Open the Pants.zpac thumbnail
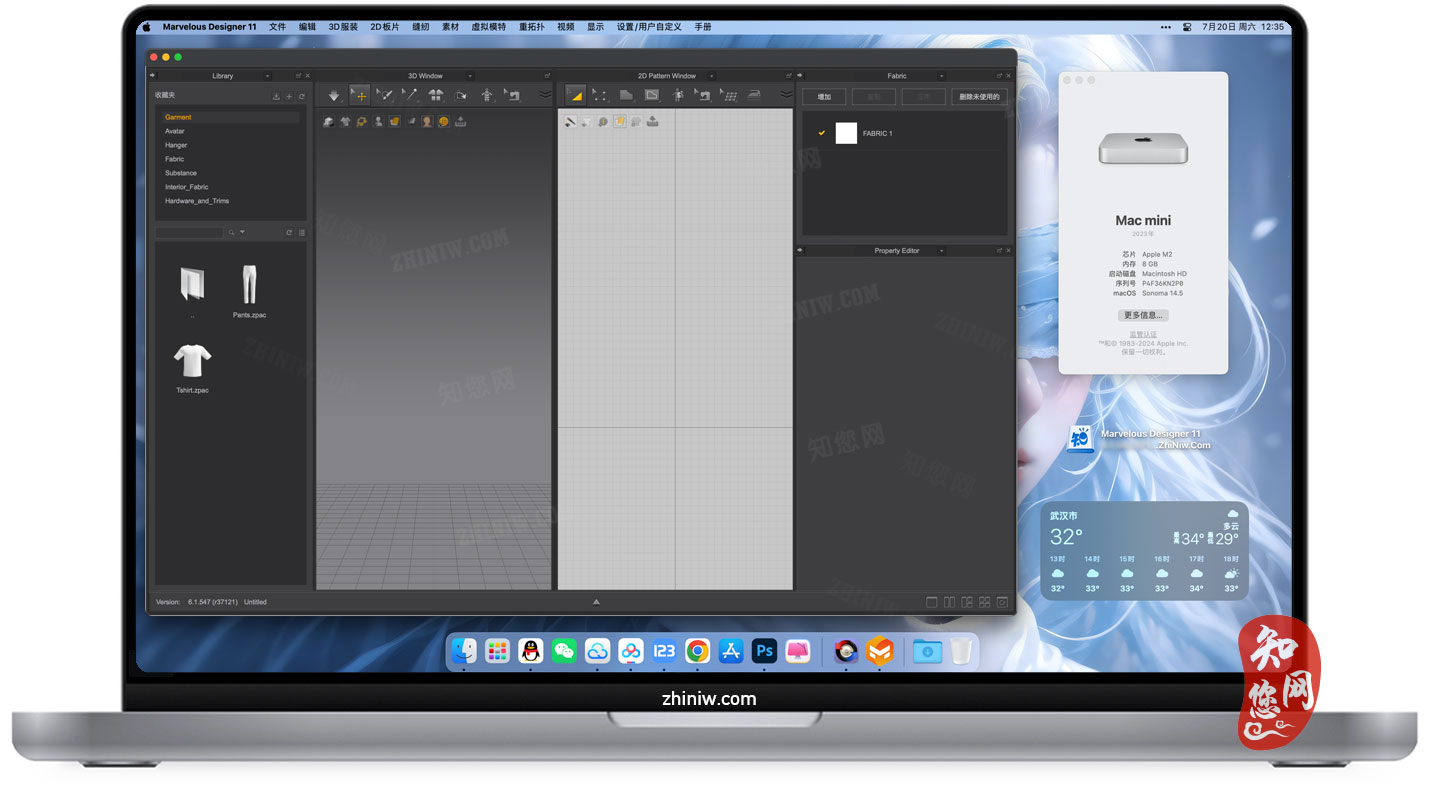The height and width of the screenshot is (797, 1429). point(249,285)
